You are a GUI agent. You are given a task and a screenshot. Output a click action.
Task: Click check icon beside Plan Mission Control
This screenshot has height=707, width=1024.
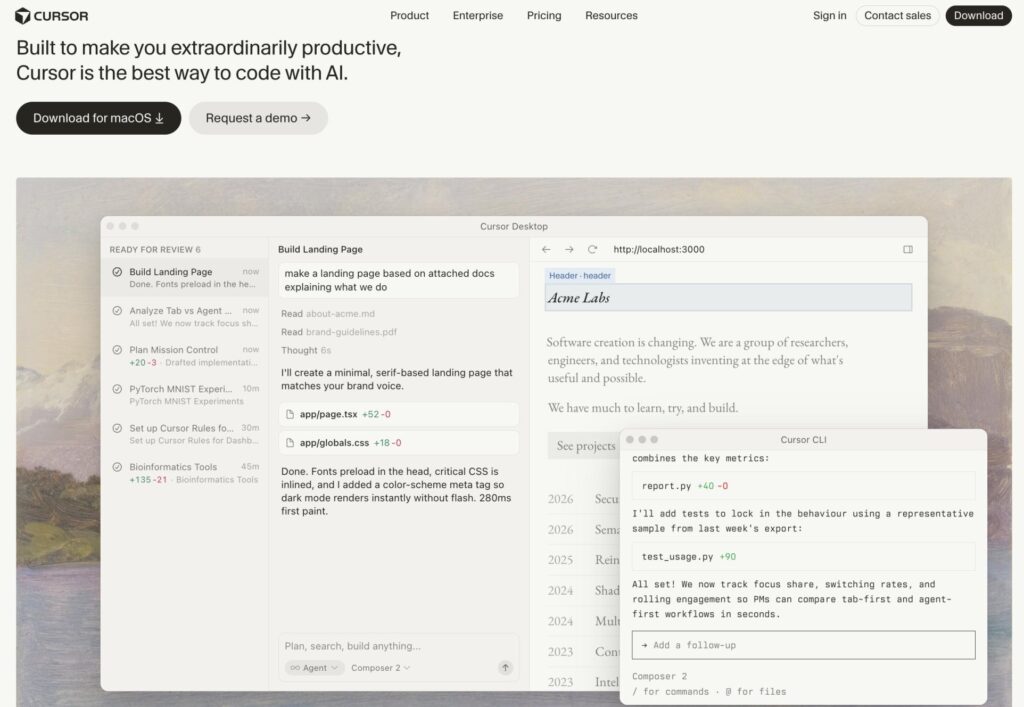(117, 350)
